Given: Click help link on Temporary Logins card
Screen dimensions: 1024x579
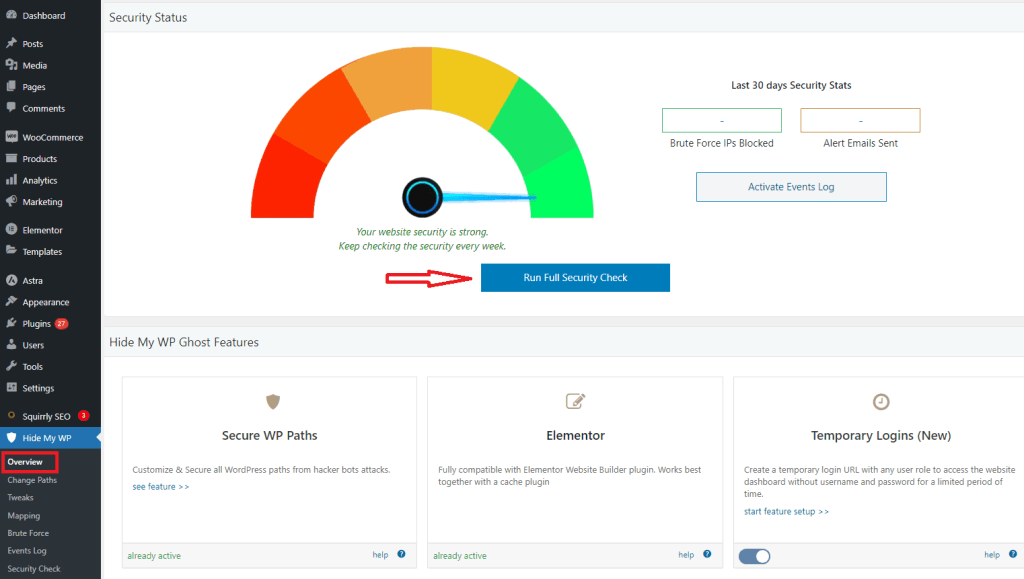Looking at the screenshot, I should tap(992, 555).
